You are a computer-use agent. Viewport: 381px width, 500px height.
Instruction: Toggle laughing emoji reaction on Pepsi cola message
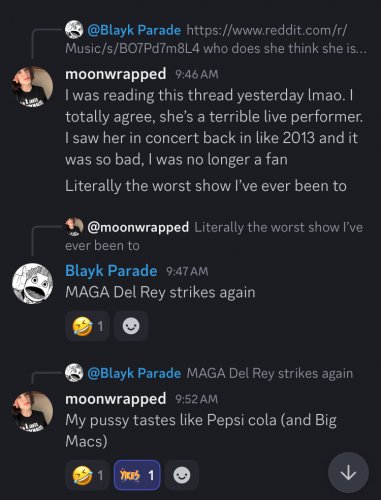click(x=87, y=475)
